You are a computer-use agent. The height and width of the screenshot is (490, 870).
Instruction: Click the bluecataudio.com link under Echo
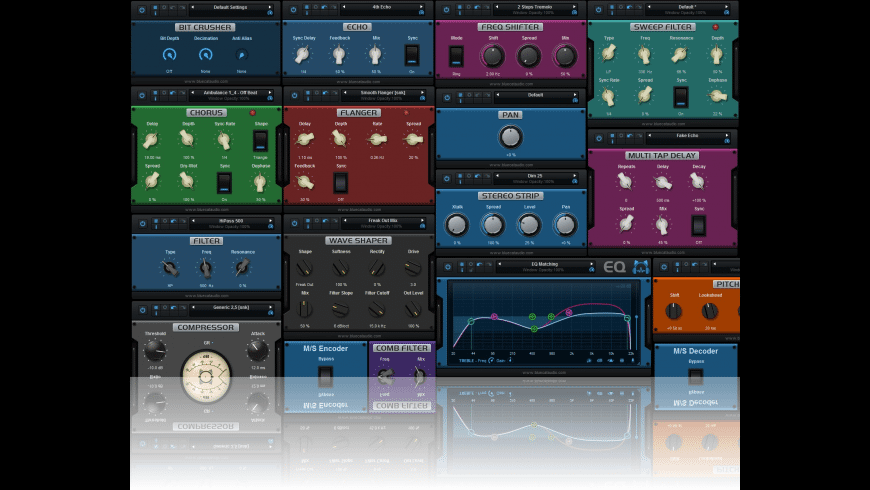point(358,82)
